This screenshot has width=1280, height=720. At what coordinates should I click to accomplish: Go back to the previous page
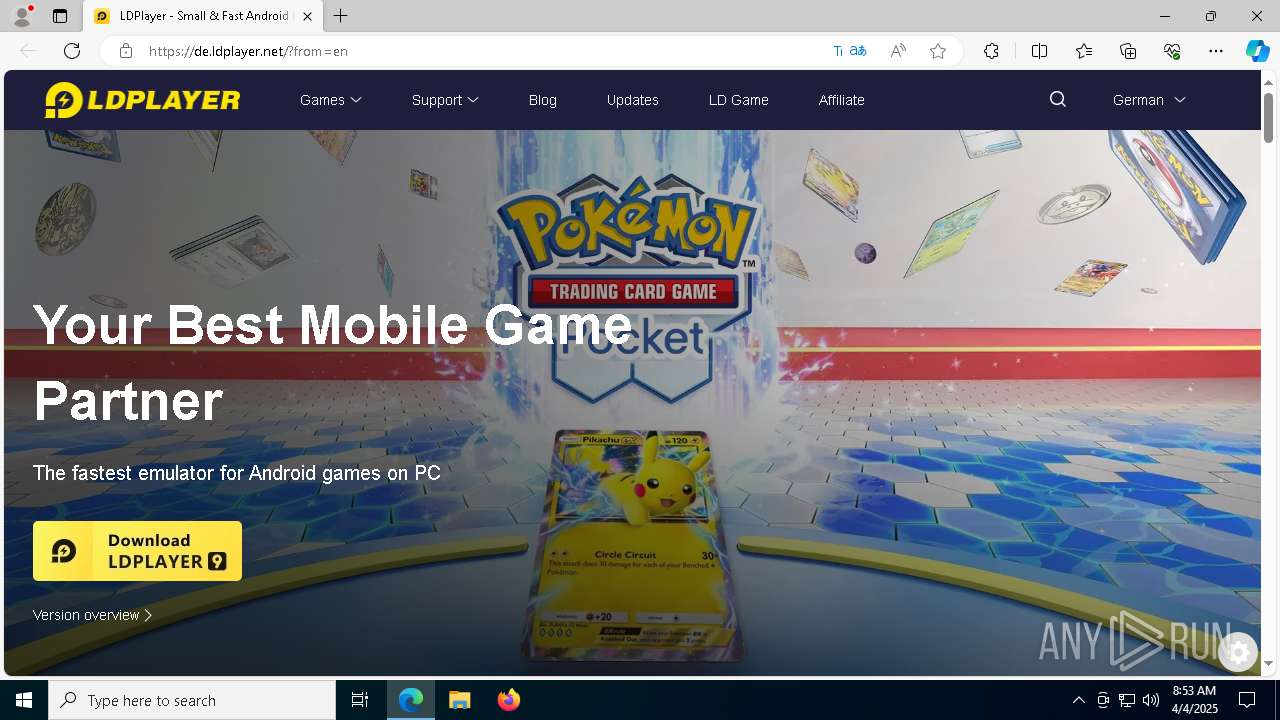point(28,51)
